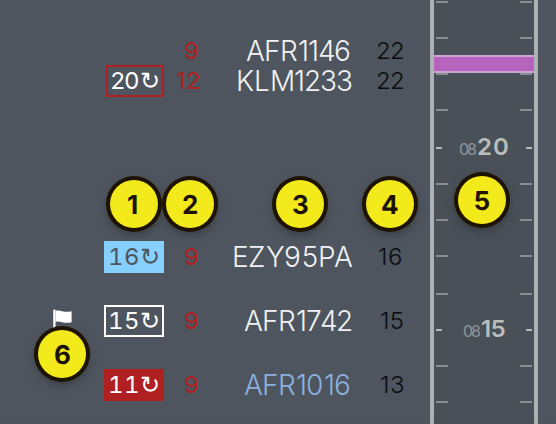556x424 pixels.
Task: Click the red 9 next to AFR1016
Action: [x=191, y=385]
